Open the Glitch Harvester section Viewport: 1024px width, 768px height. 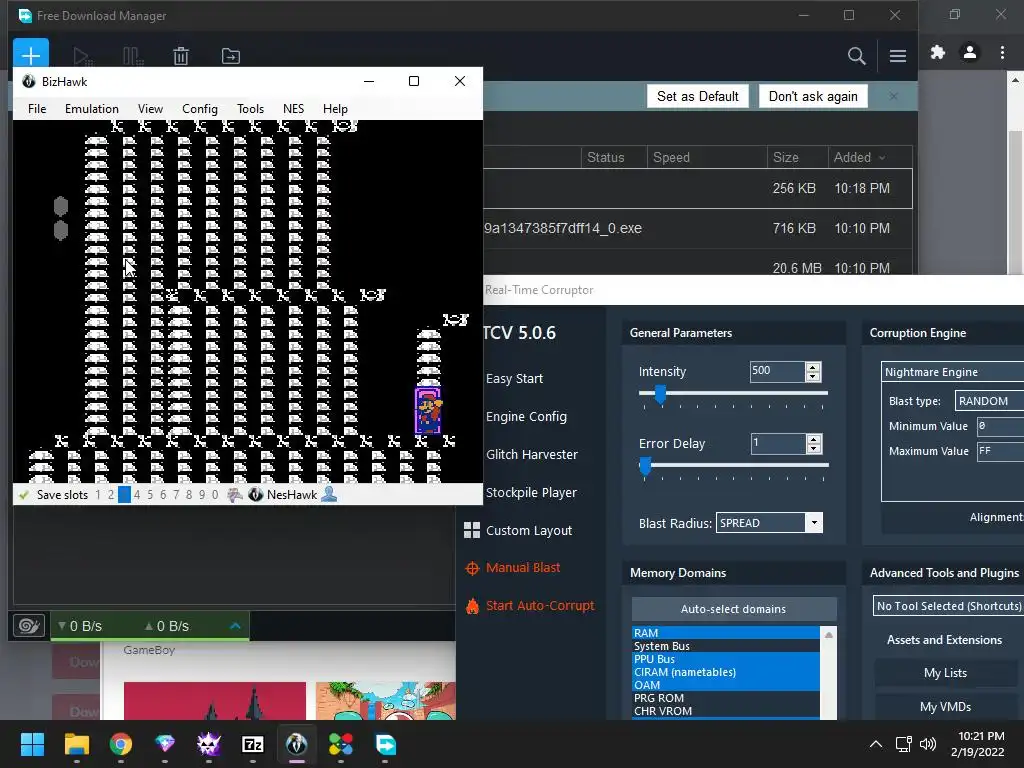pyautogui.click(x=532, y=455)
